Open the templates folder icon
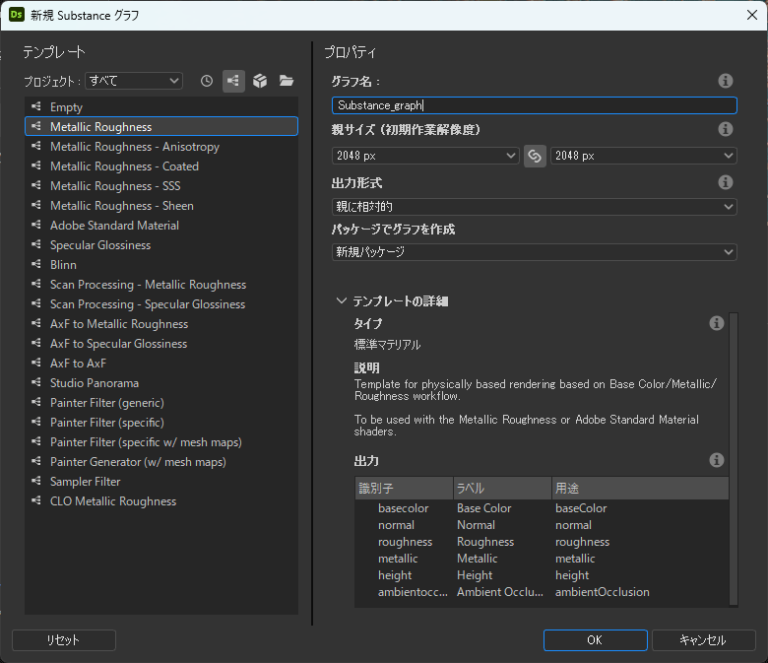This screenshot has height=663, width=768. tap(286, 81)
